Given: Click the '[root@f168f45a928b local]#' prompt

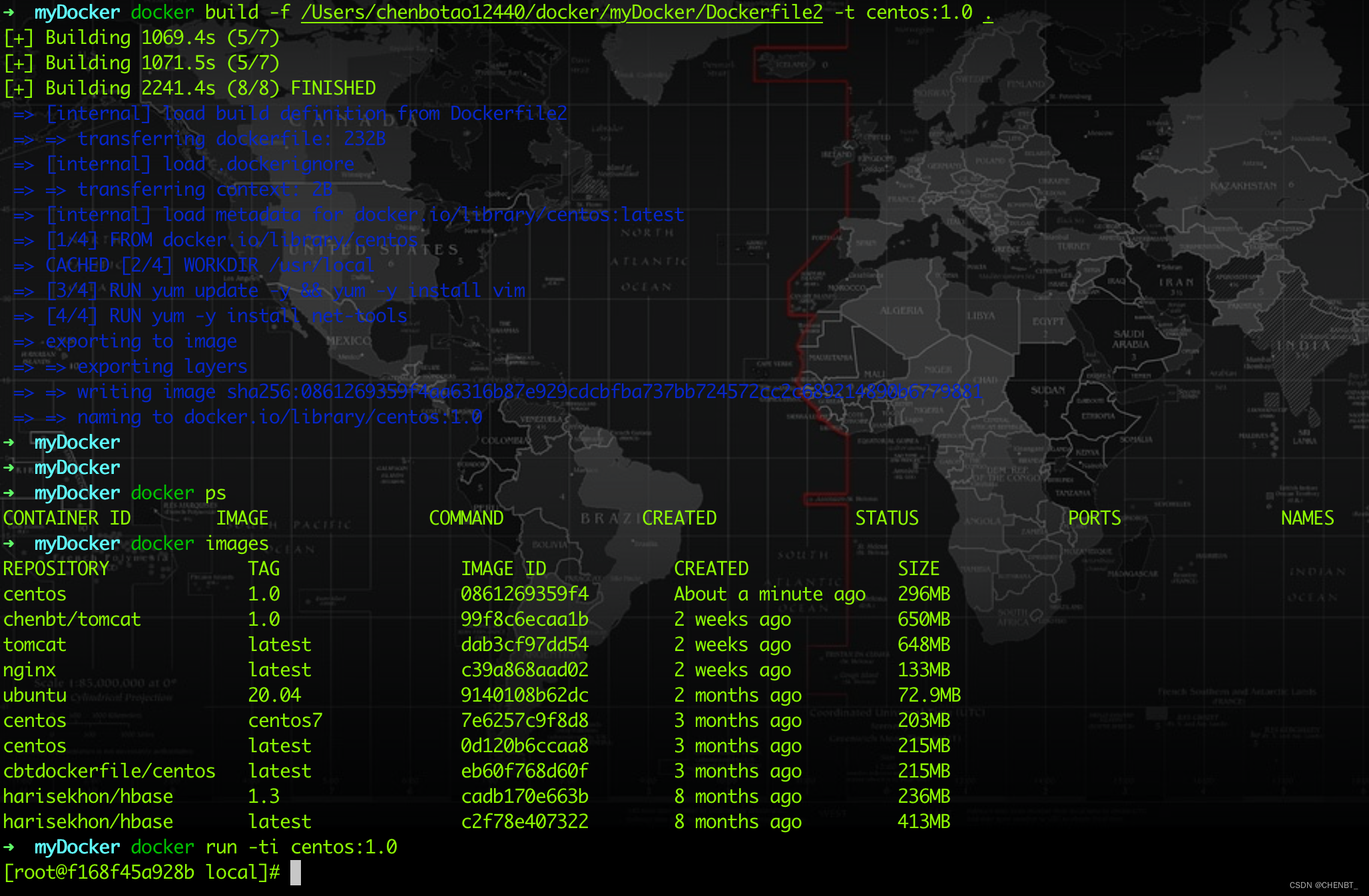Looking at the screenshot, I should click(141, 872).
